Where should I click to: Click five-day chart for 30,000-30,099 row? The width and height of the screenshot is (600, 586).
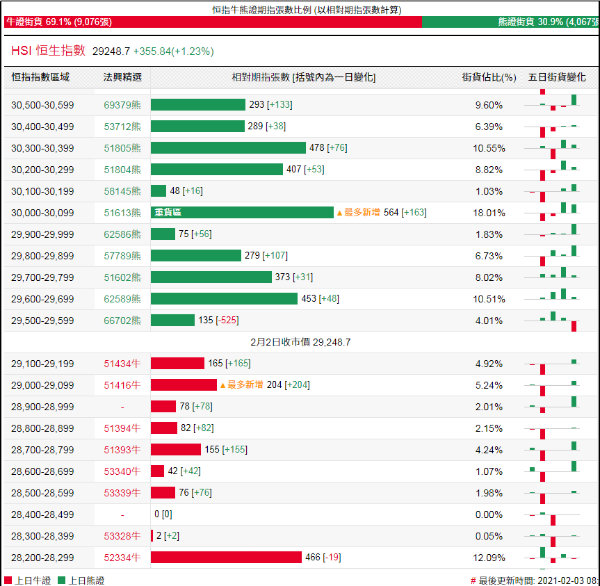[553, 212]
